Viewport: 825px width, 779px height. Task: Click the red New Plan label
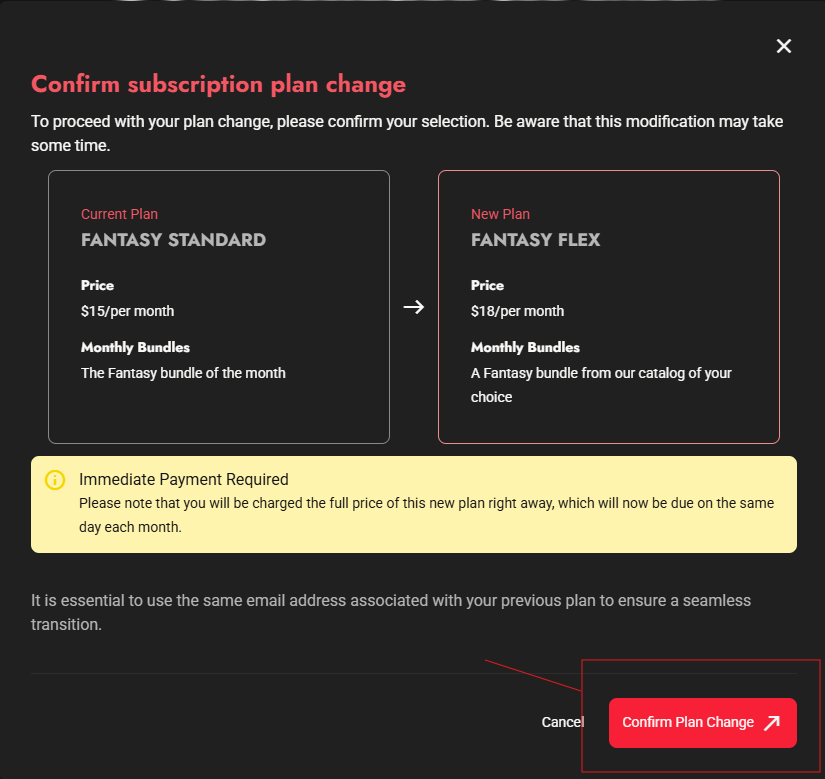[x=500, y=214]
